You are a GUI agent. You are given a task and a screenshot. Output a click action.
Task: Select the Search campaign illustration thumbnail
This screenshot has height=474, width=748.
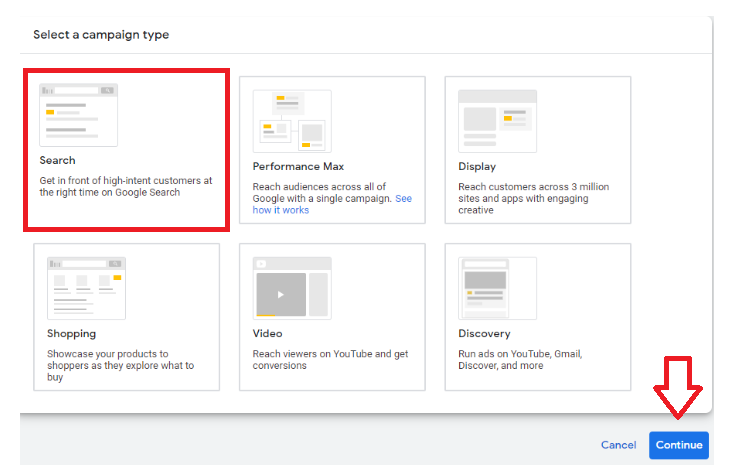pos(78,115)
